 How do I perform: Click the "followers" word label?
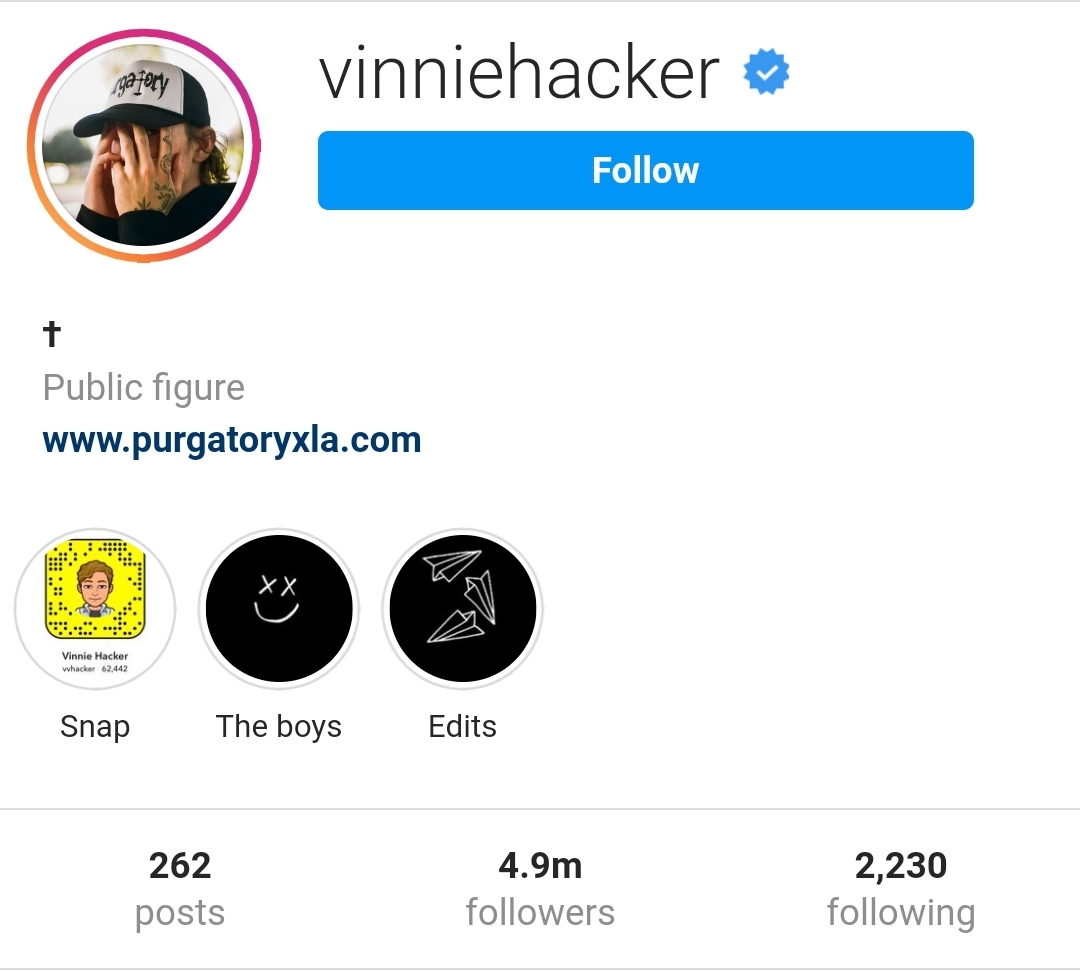tap(541, 913)
